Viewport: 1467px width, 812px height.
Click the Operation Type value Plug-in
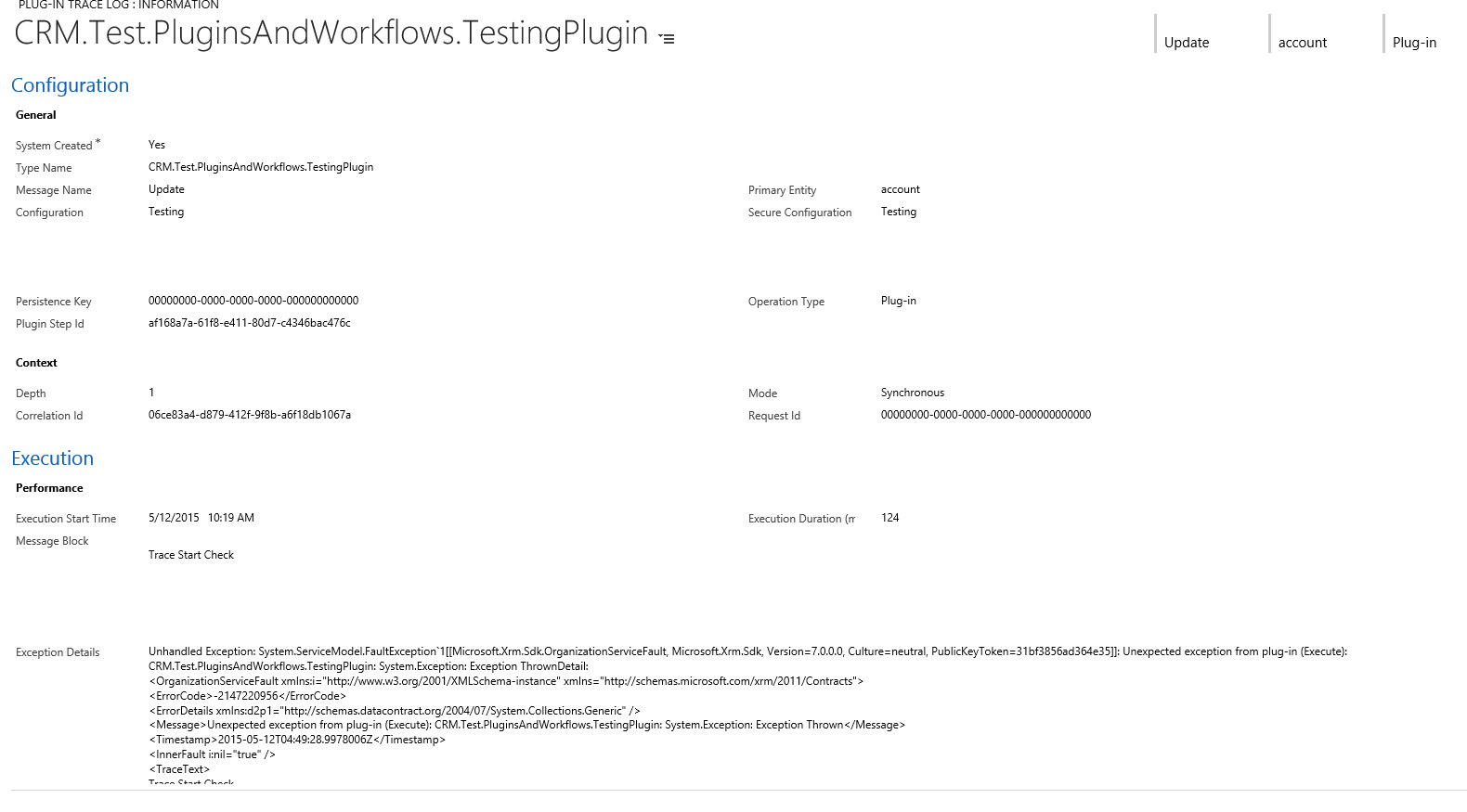pyautogui.click(x=899, y=301)
